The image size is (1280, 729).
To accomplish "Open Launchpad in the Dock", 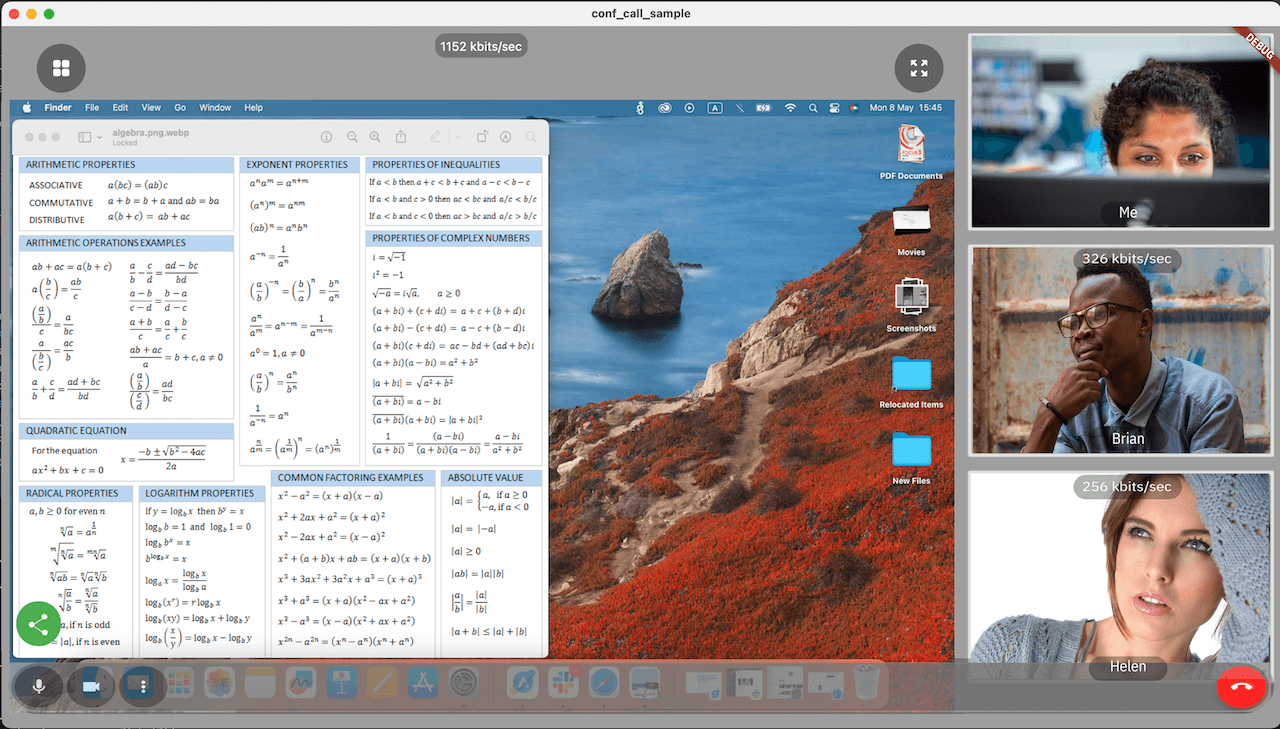I will (x=179, y=683).
